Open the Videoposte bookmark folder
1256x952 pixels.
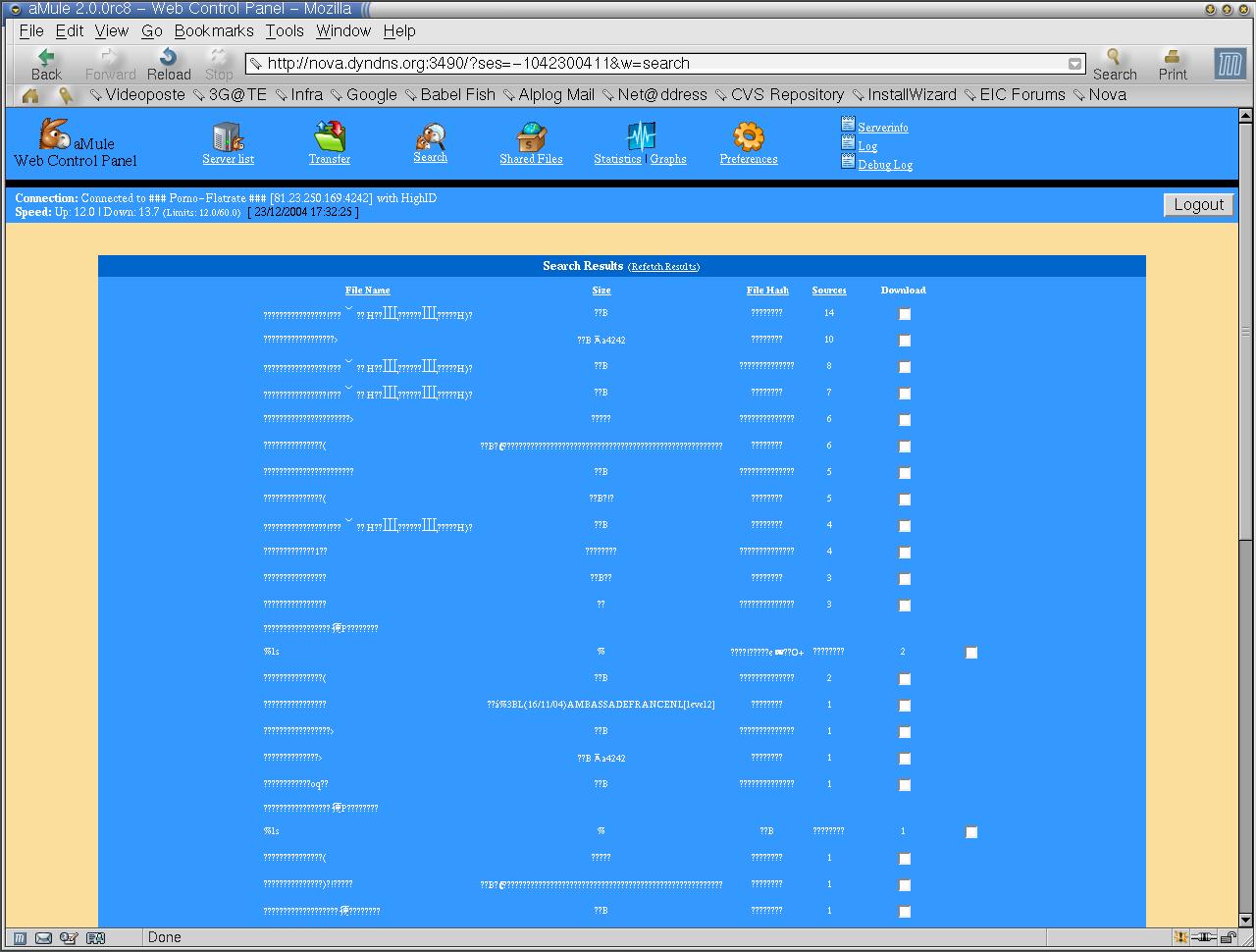137,95
